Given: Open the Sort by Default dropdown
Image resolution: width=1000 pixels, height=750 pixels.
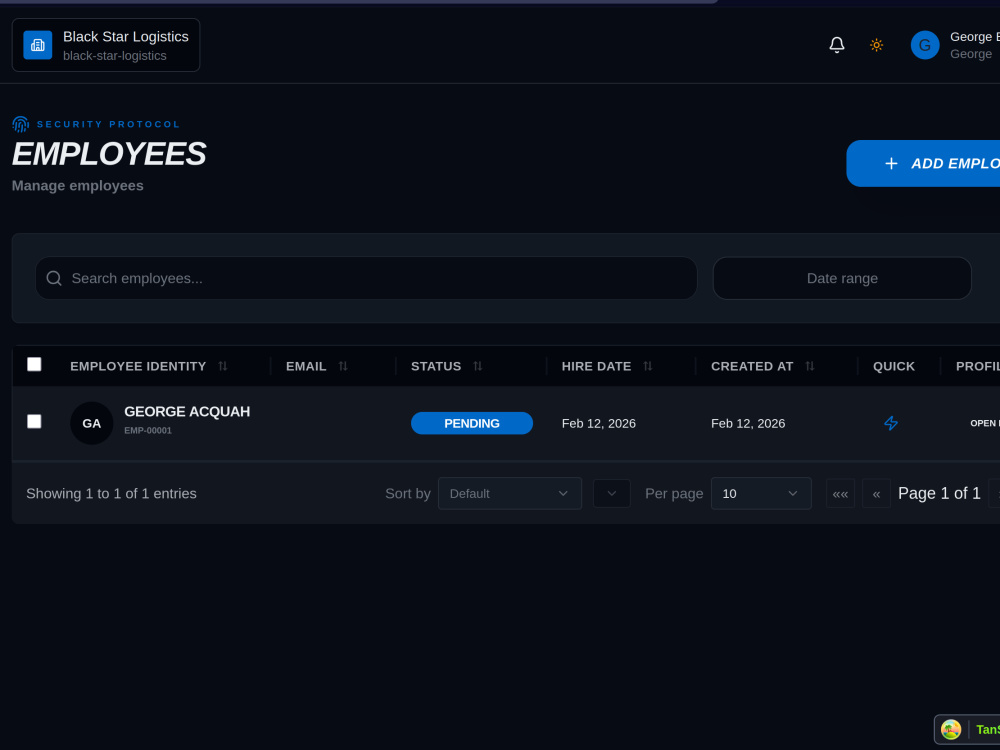Looking at the screenshot, I should click(510, 494).
